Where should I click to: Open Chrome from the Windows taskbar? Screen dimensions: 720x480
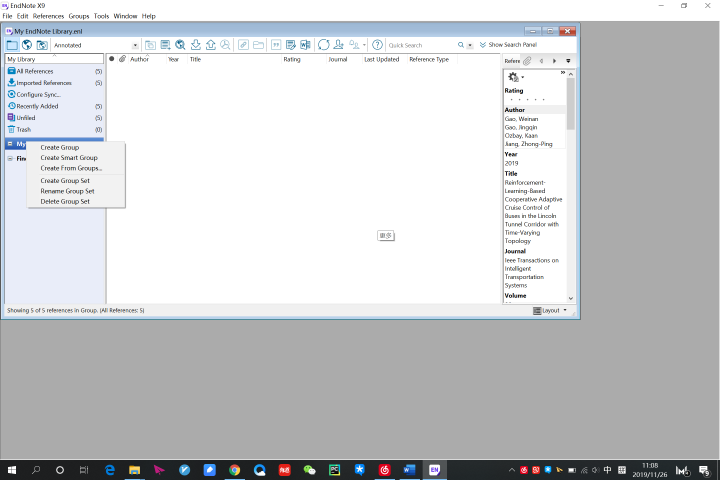point(235,470)
